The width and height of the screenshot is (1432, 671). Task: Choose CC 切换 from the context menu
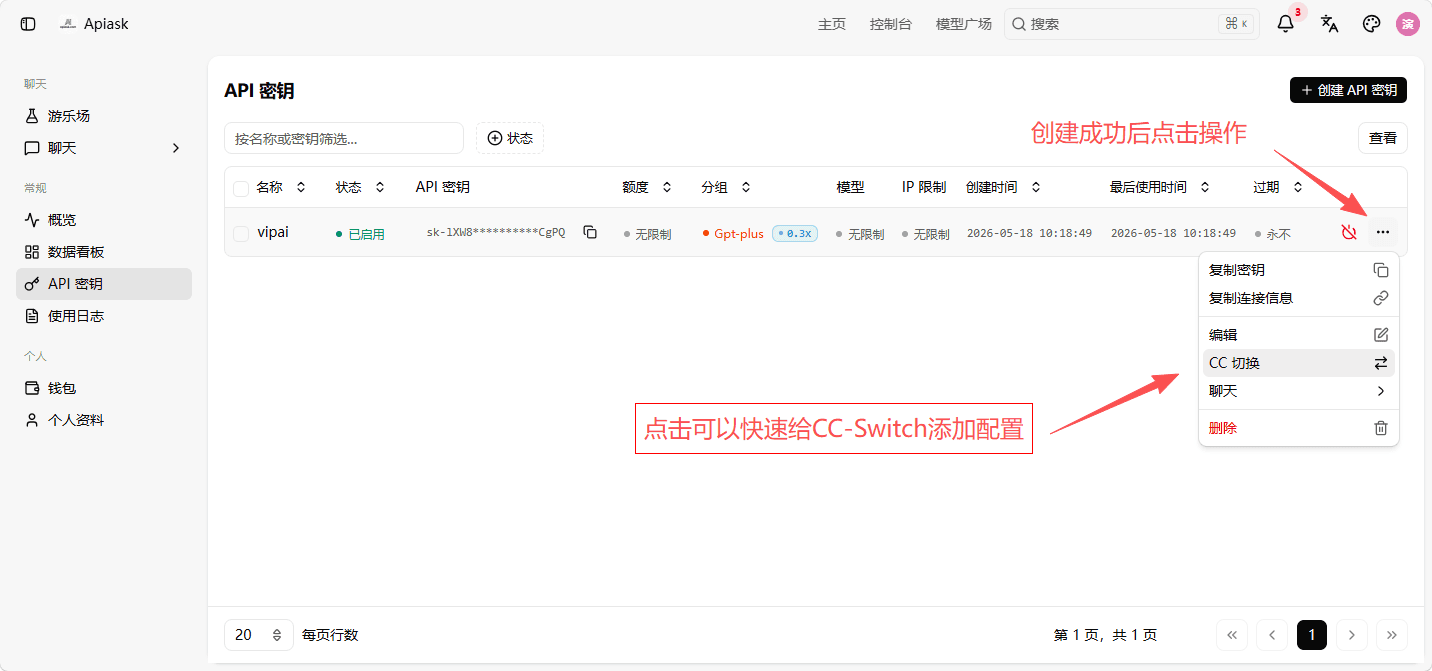tap(1298, 363)
